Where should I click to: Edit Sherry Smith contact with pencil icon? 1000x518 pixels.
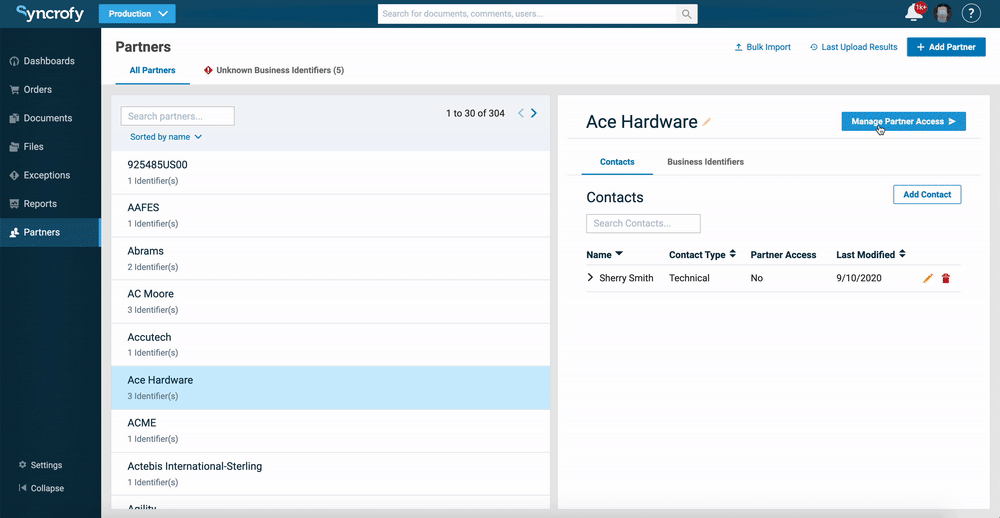point(928,278)
